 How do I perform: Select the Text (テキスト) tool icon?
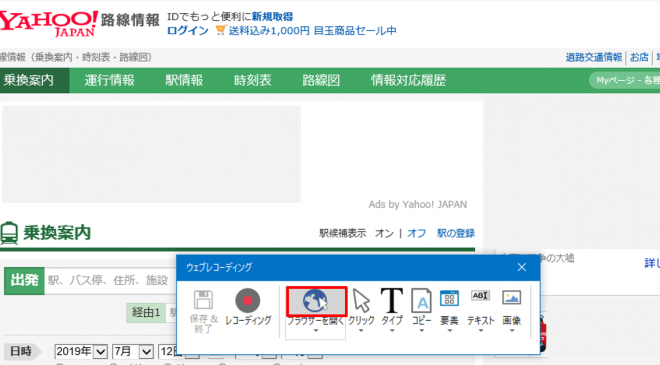[480, 297]
